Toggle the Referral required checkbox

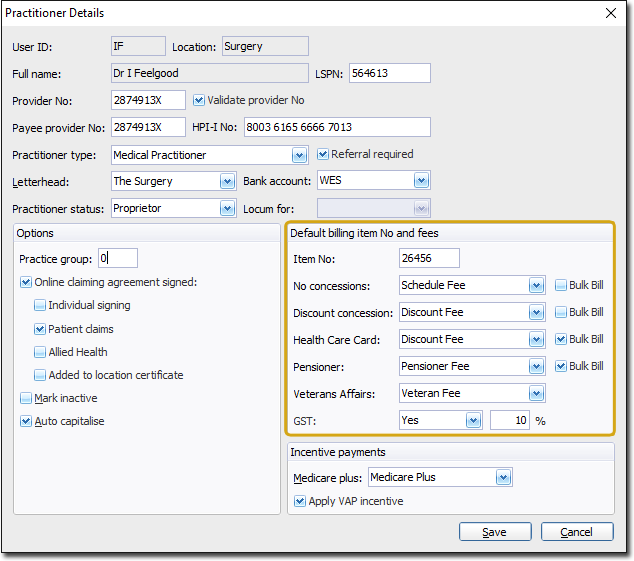pos(323,154)
